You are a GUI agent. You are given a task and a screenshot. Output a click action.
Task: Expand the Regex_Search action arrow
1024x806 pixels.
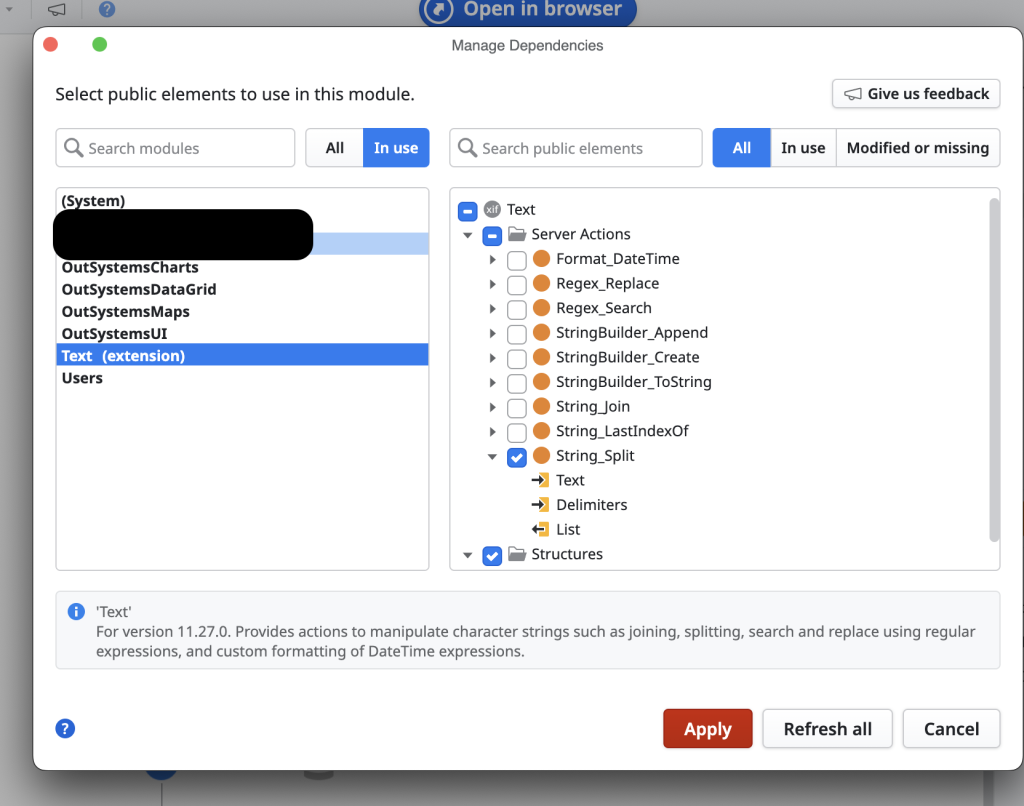[492, 308]
